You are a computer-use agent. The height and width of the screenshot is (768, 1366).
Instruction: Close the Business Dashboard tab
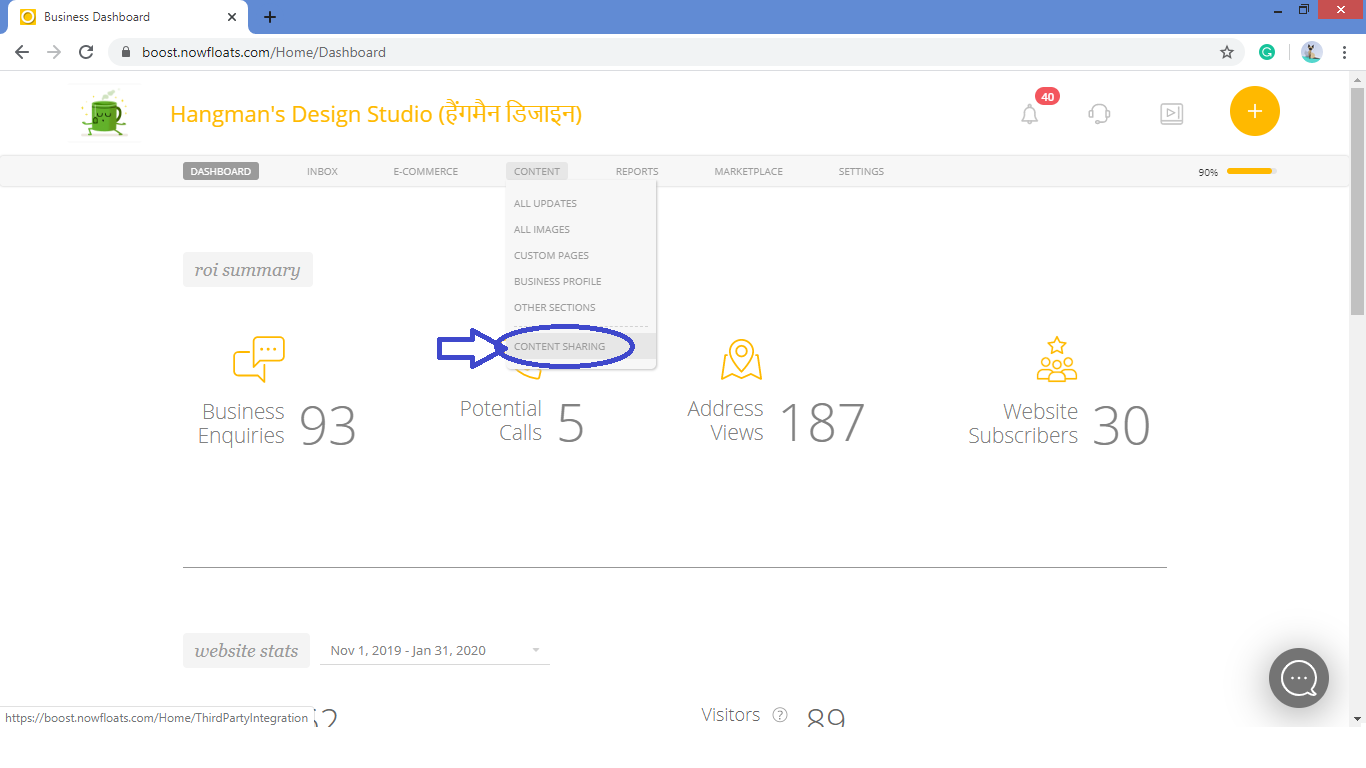[x=232, y=17]
